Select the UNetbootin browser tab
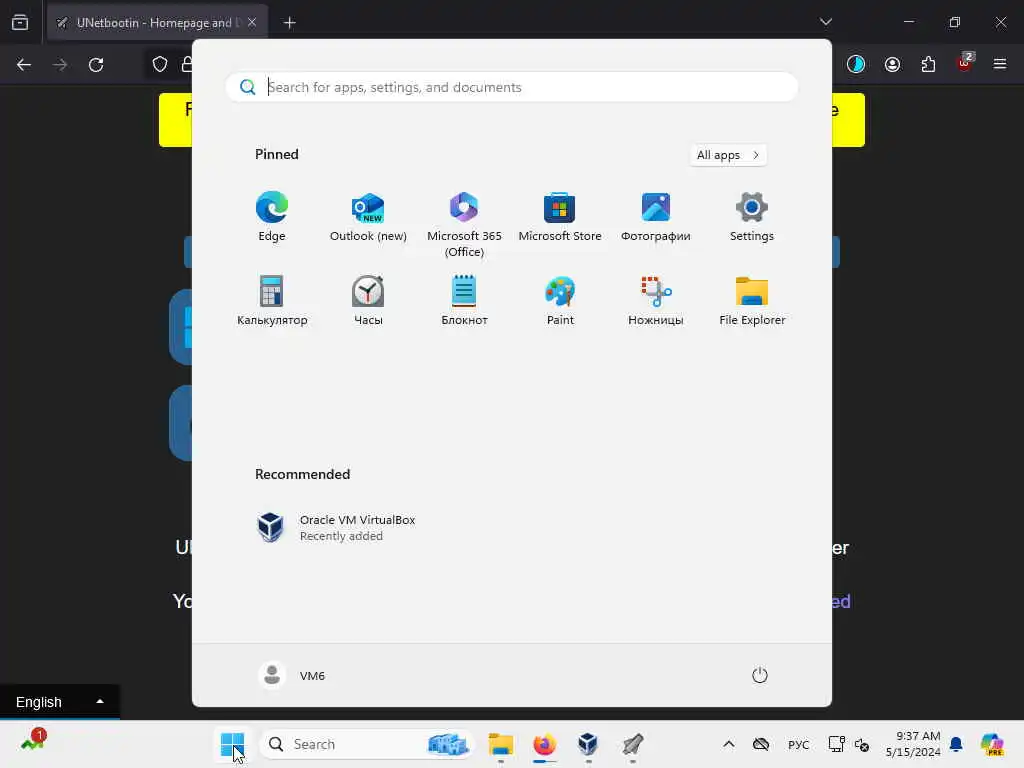This screenshot has width=1024, height=768. click(157, 23)
